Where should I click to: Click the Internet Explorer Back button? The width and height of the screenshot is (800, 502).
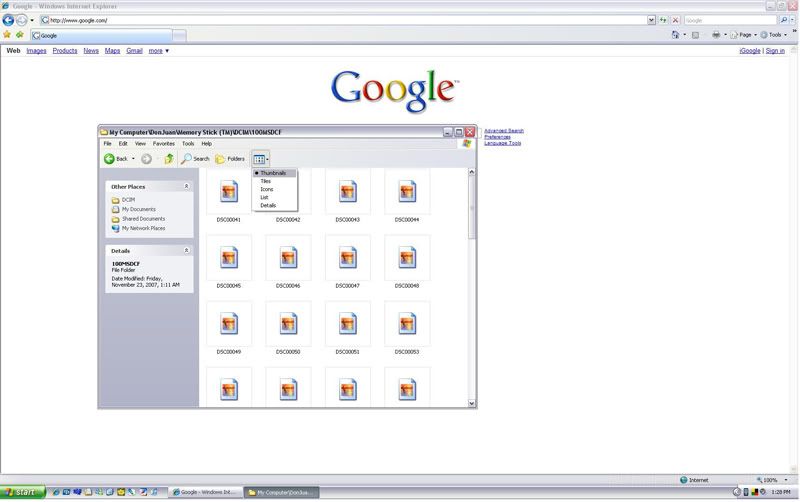(x=8, y=20)
